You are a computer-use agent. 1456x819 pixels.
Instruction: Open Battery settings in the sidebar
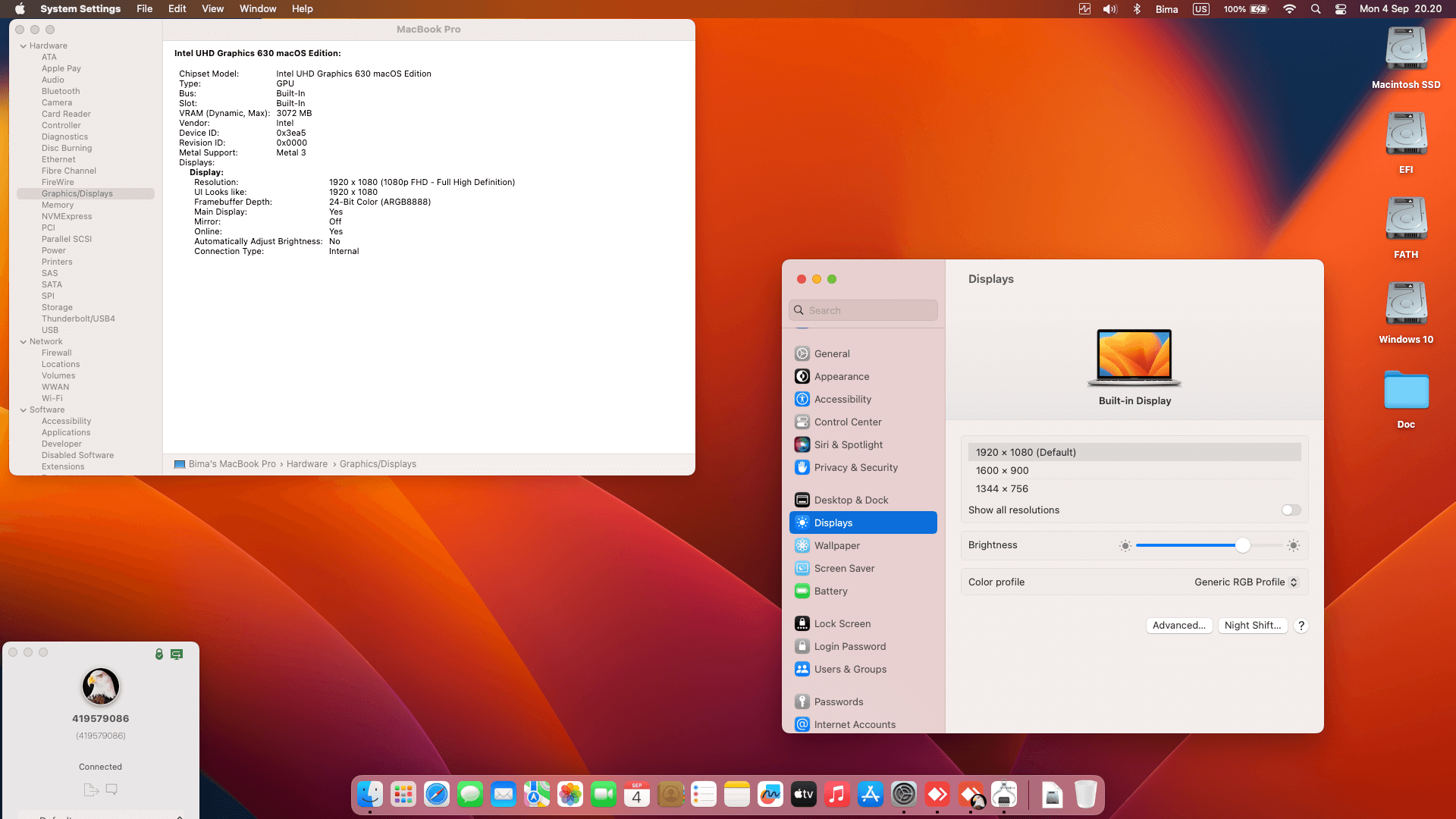(831, 591)
